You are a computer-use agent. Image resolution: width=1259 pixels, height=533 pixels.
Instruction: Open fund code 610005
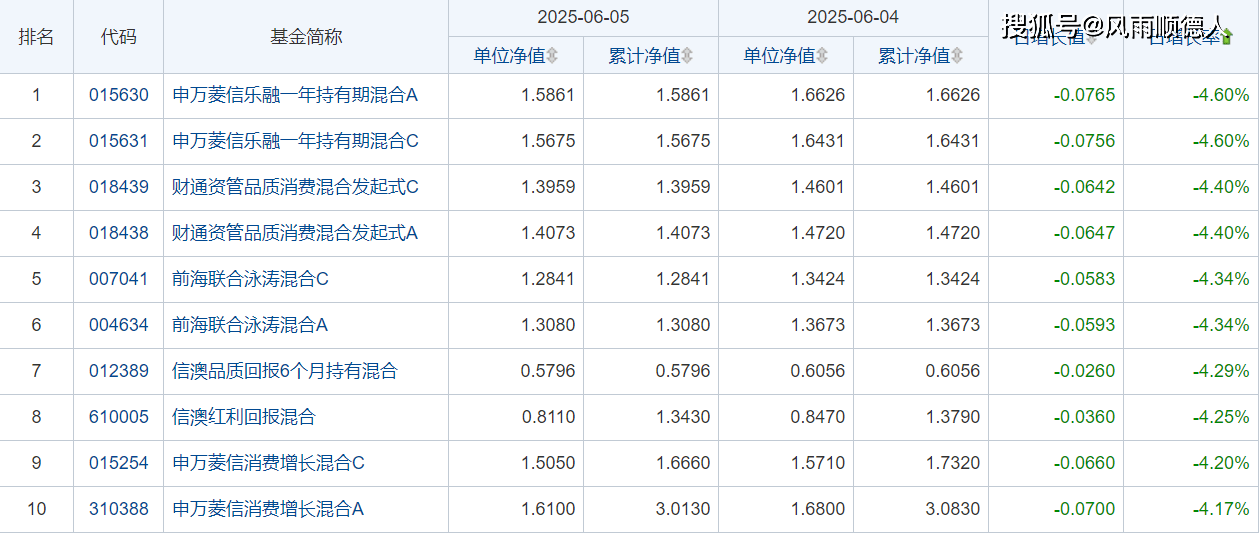point(118,417)
